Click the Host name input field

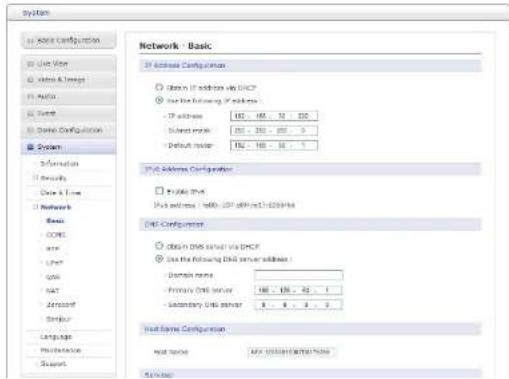(291, 352)
